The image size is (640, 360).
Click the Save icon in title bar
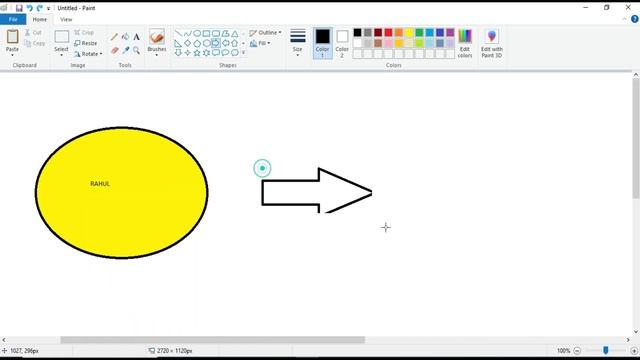[19, 8]
